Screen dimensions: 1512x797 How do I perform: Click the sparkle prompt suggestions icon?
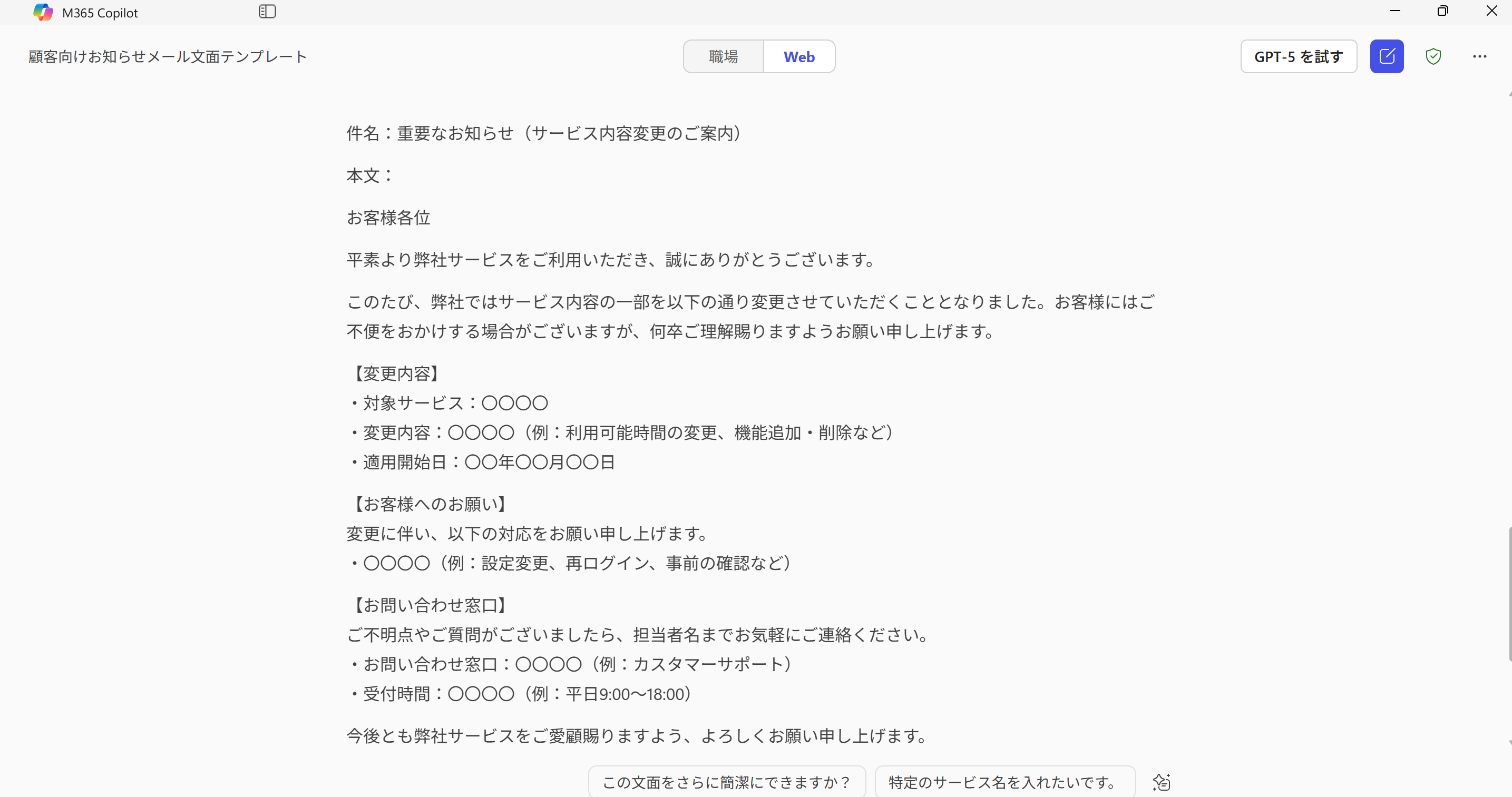(1162, 782)
